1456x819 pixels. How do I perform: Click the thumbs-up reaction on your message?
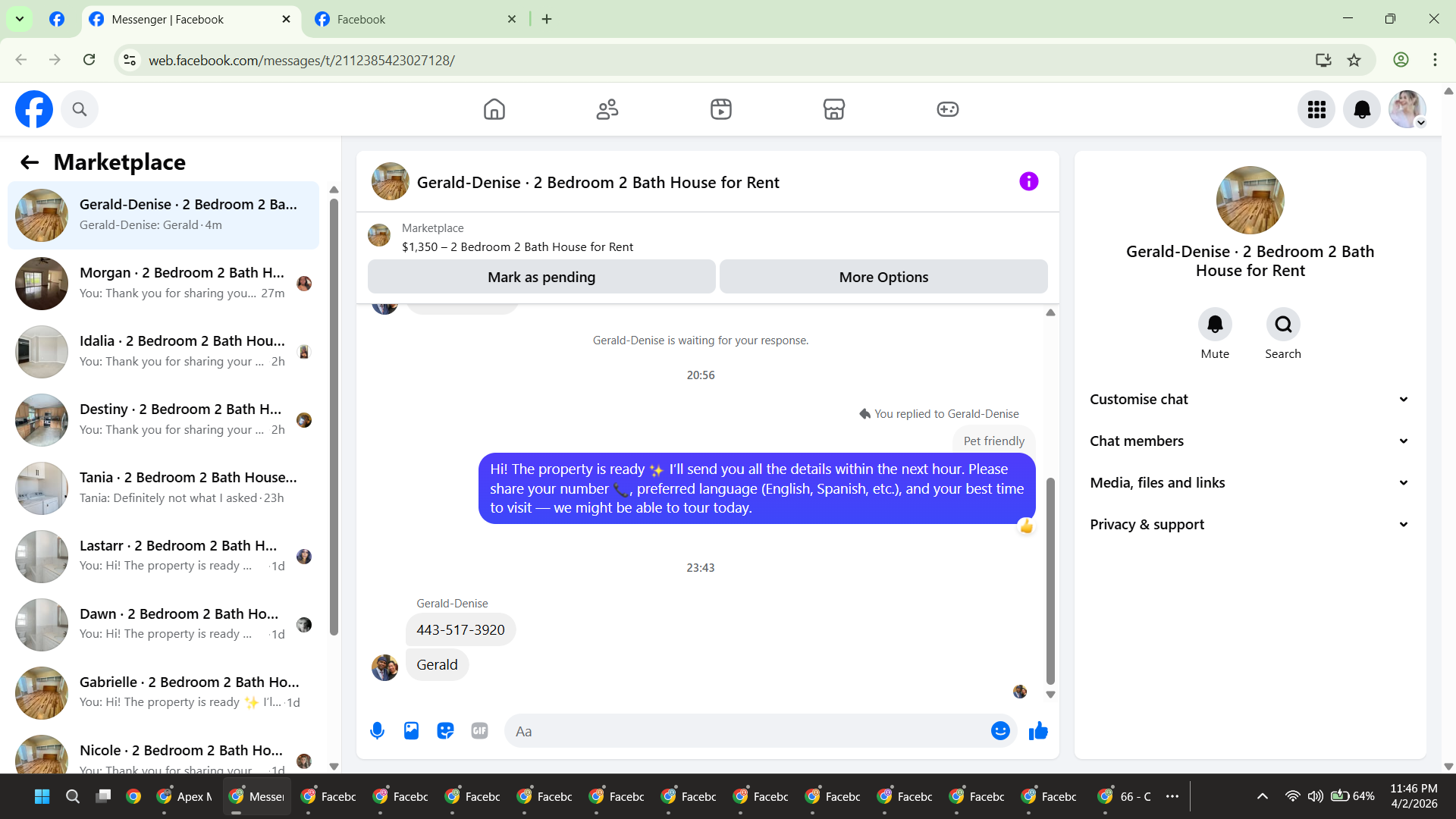[x=1026, y=526]
